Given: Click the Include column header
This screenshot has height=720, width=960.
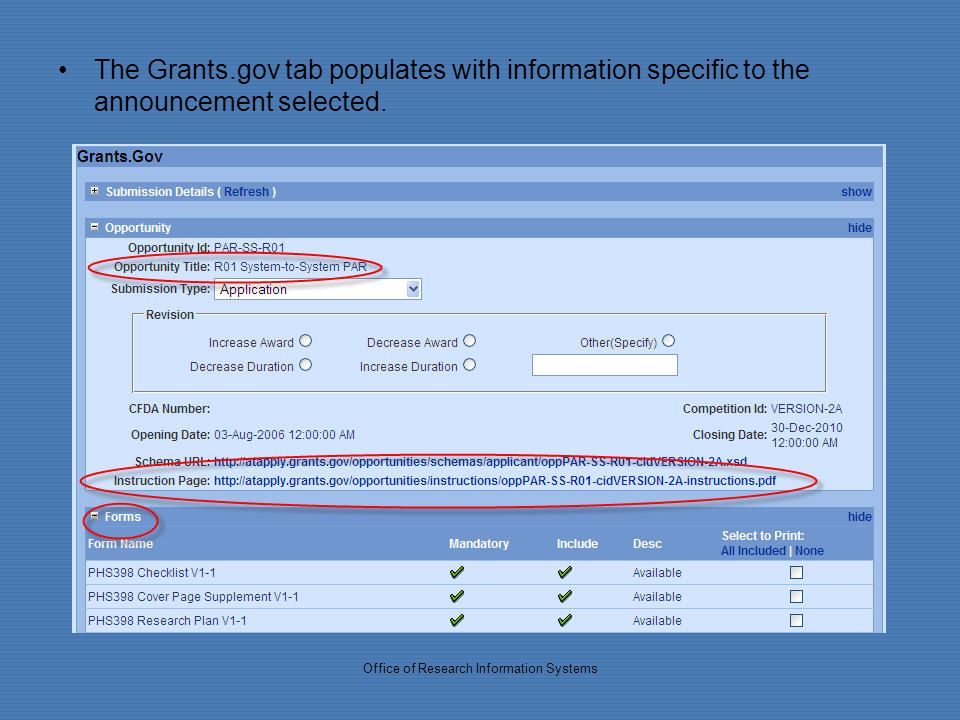Looking at the screenshot, I should pos(577,544).
